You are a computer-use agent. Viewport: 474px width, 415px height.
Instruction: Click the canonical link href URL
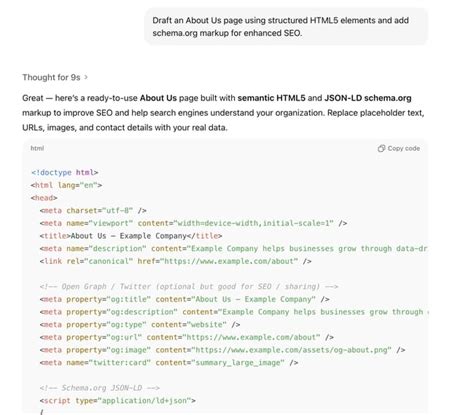[229, 261]
